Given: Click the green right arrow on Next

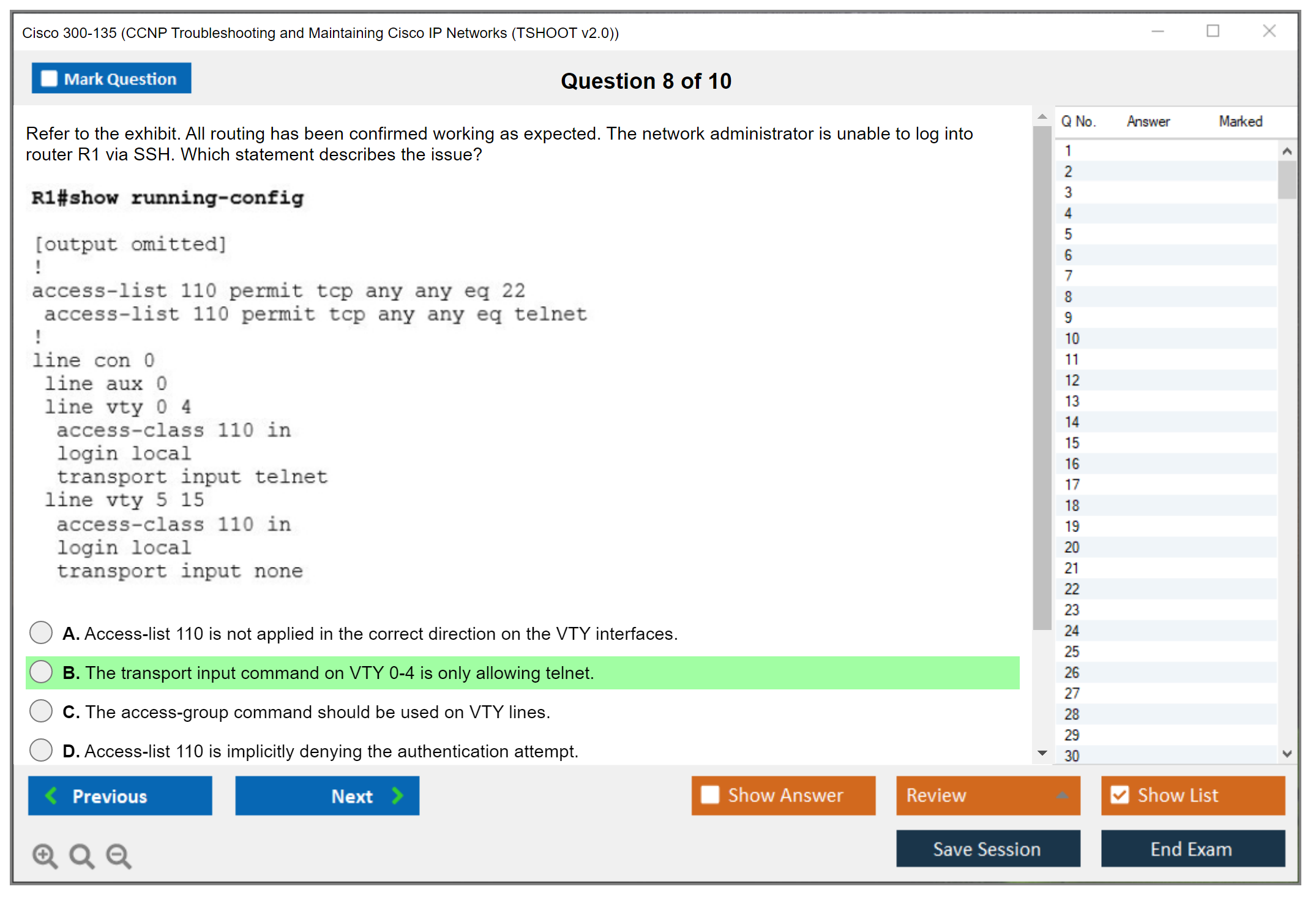Looking at the screenshot, I should pos(397,795).
